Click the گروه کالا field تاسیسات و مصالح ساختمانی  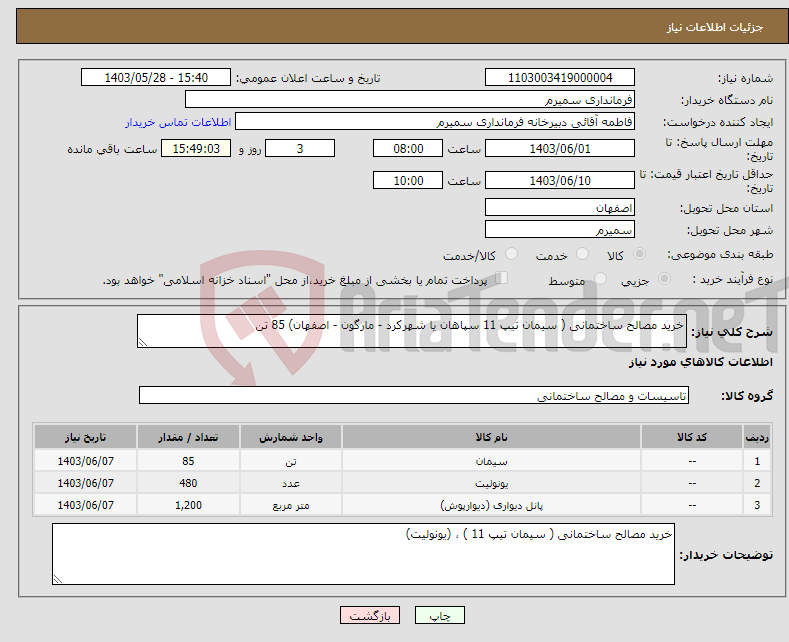pos(414,395)
